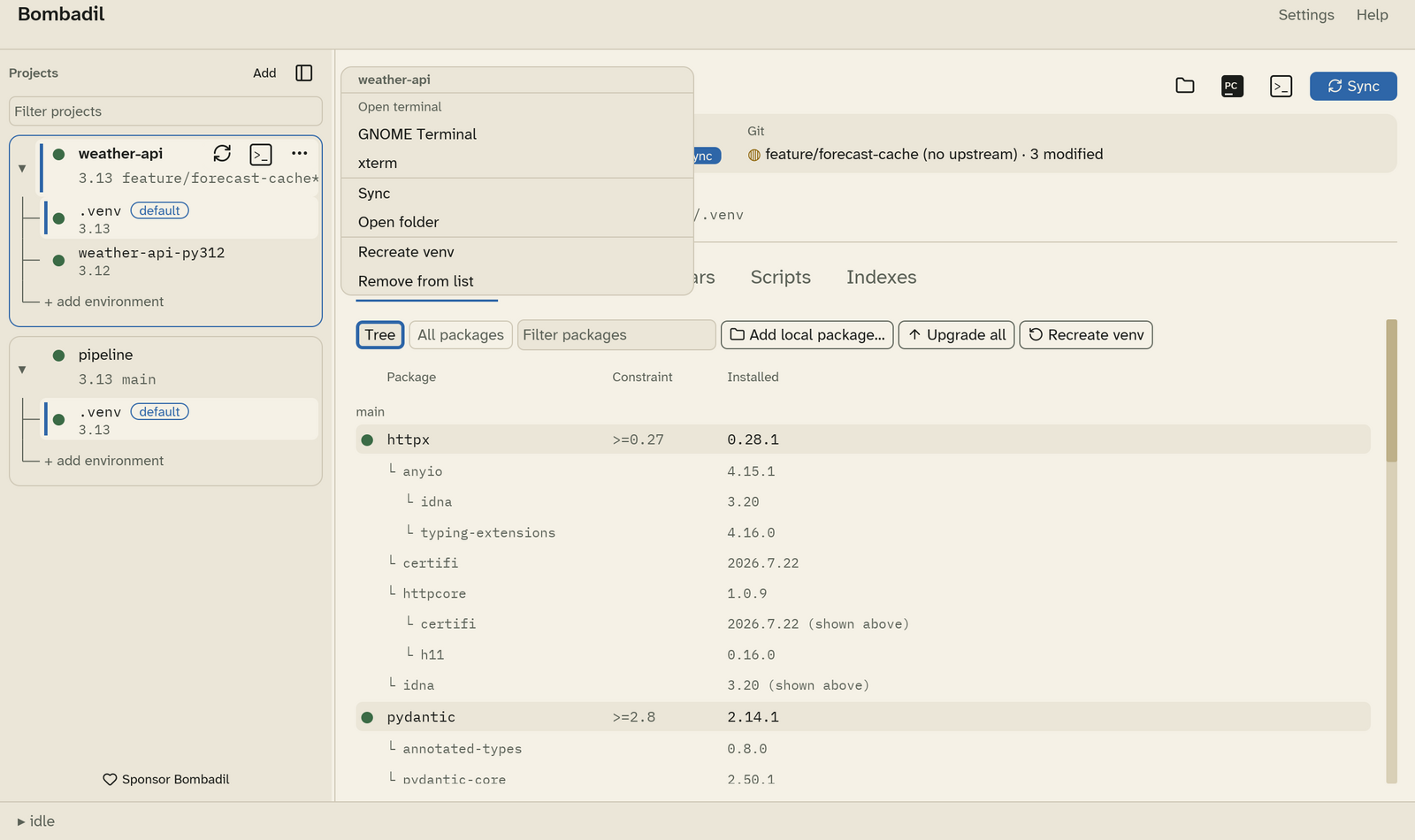Expand the idle status bar log

[35, 821]
